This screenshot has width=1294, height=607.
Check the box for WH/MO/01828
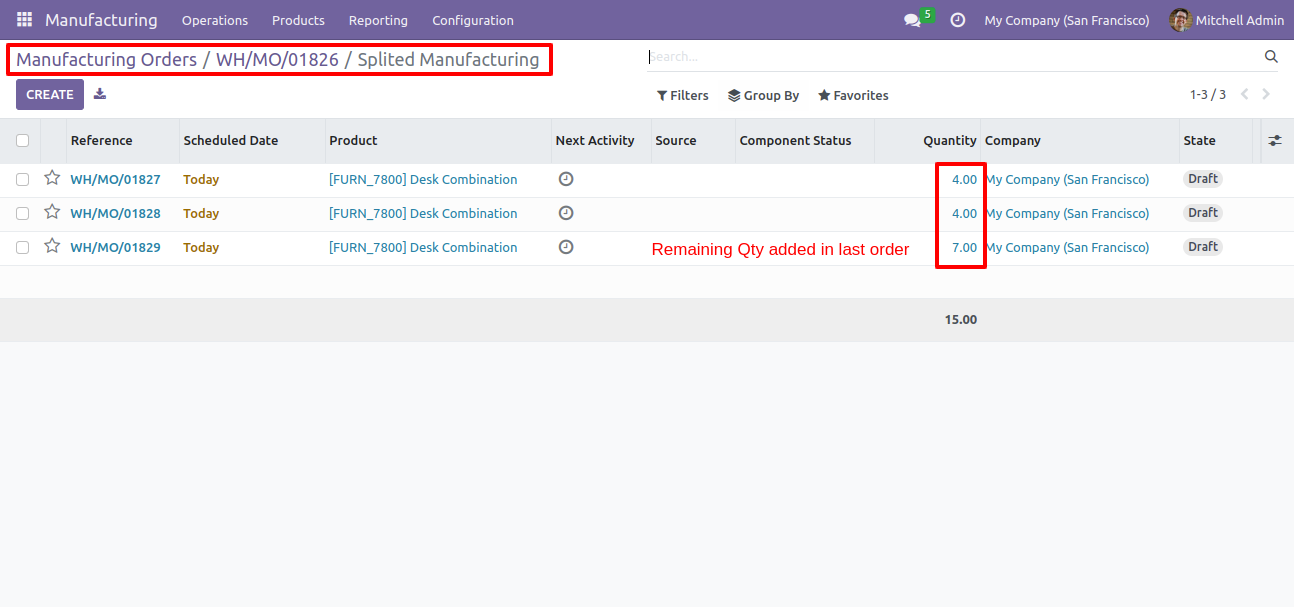coord(22,214)
